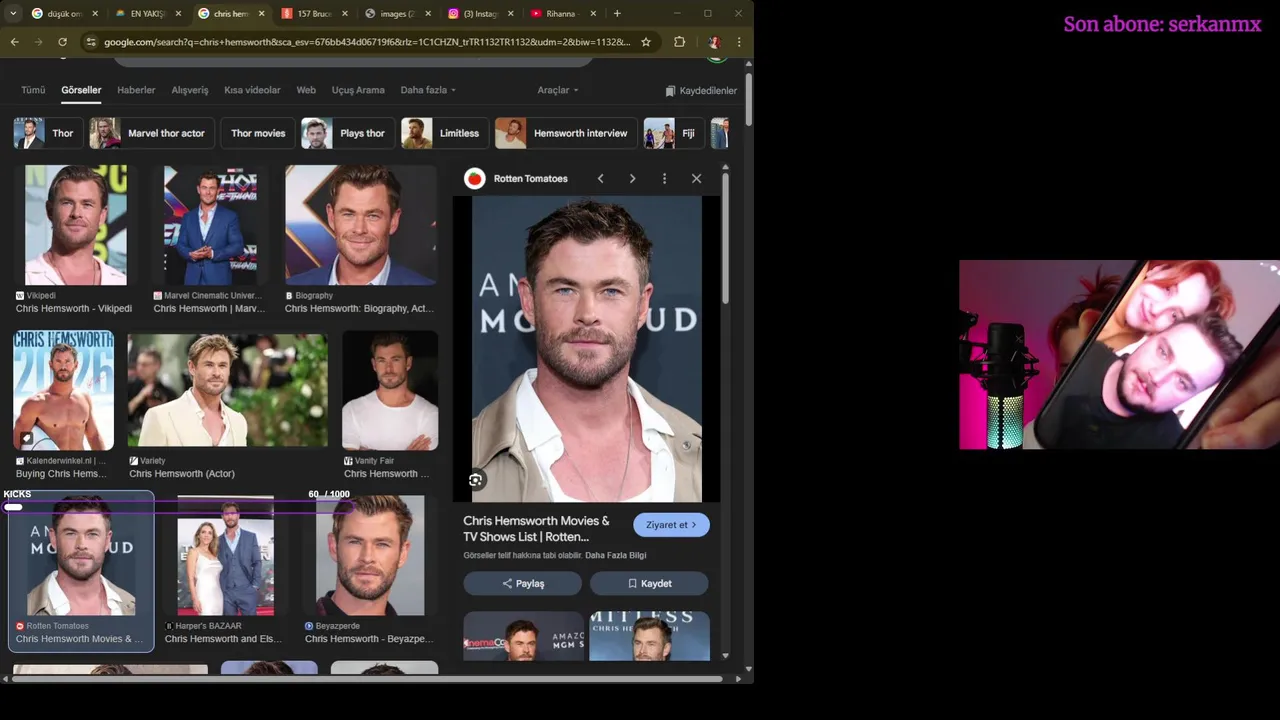This screenshot has height=720, width=1280.
Task: Open the Vanity Fair image result
Action: pyautogui.click(x=390, y=390)
